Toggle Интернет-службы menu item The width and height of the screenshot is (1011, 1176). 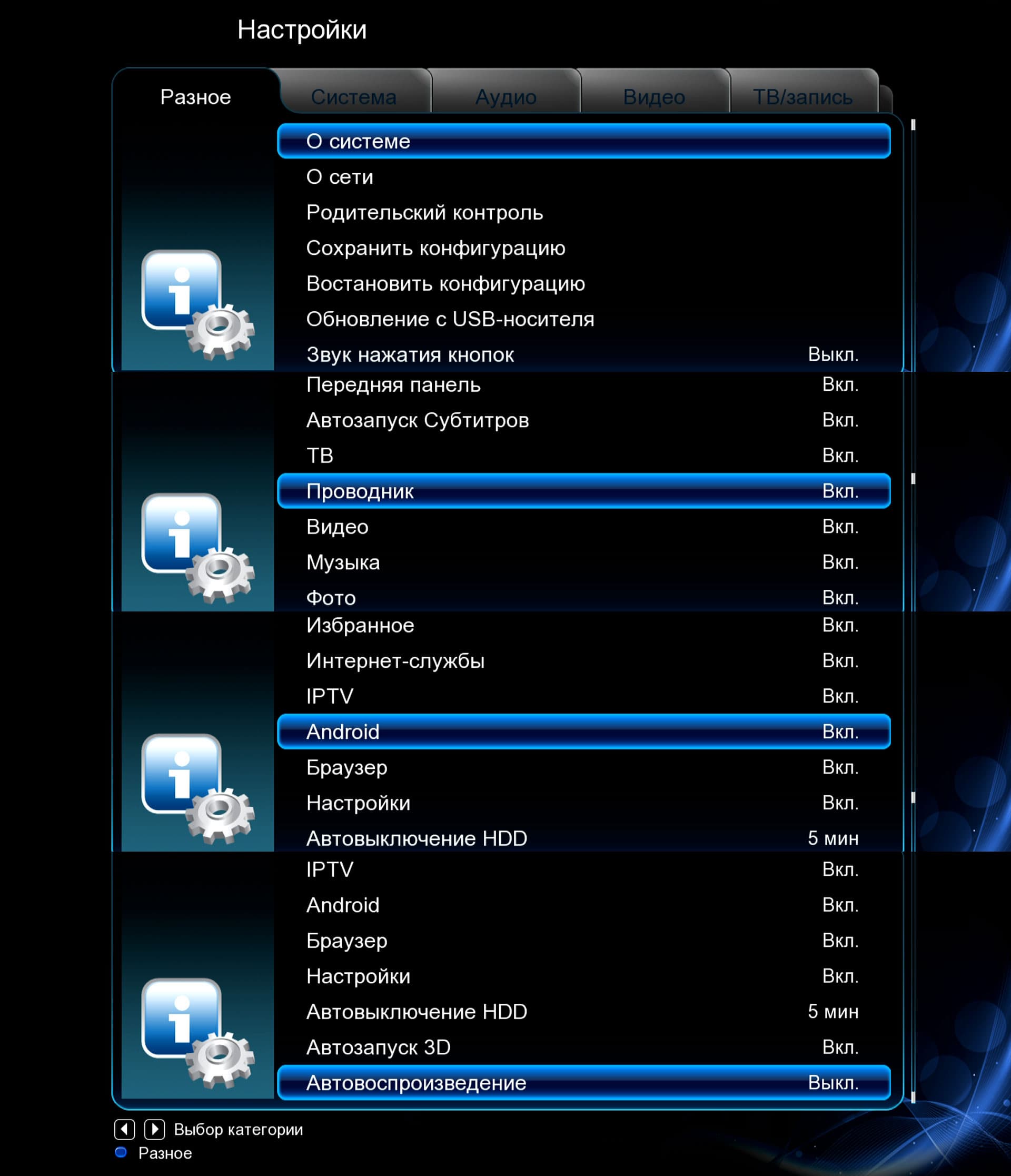pyautogui.click(x=395, y=660)
